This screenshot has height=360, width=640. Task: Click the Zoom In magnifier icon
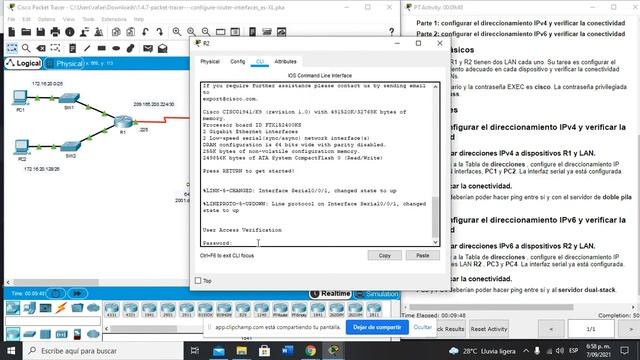click(177, 32)
